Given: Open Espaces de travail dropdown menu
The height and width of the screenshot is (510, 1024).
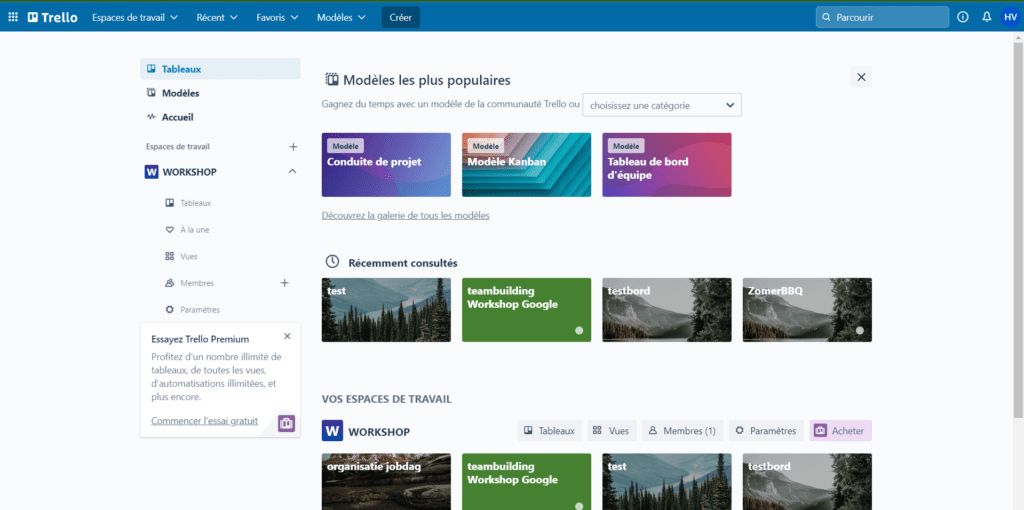Looking at the screenshot, I should click(135, 18).
